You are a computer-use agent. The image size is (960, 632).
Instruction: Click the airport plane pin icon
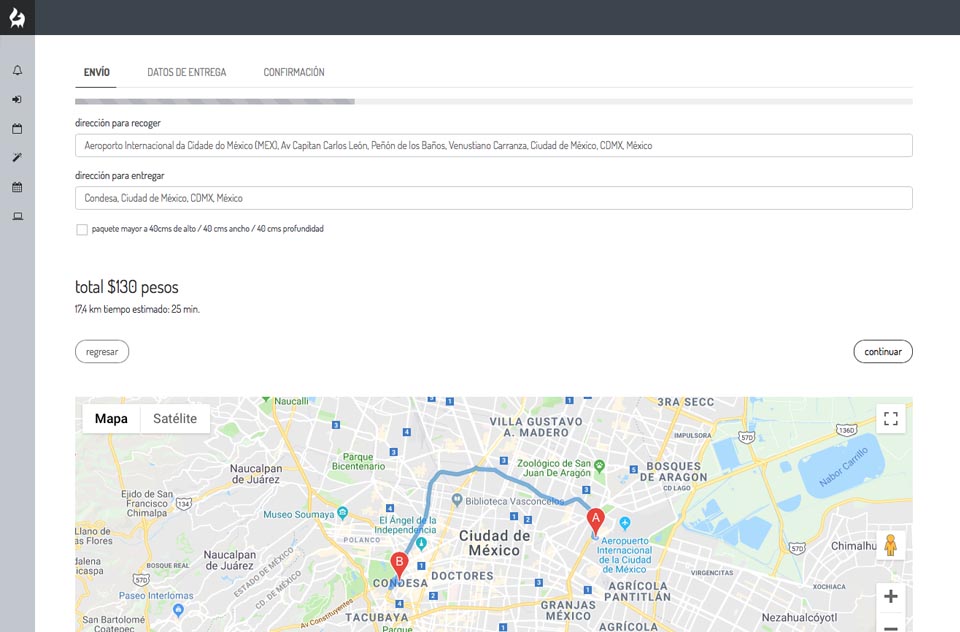624,524
